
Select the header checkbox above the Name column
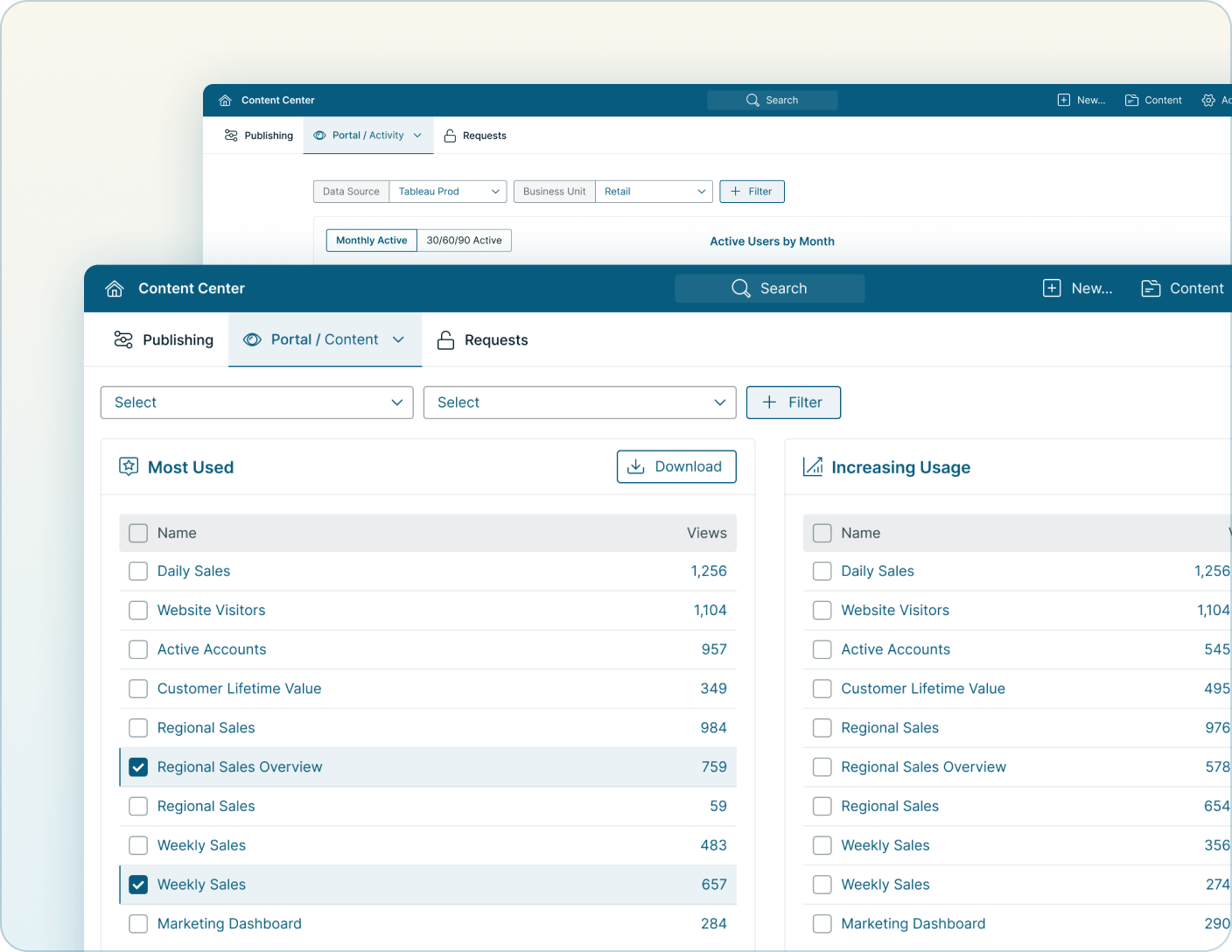point(137,533)
